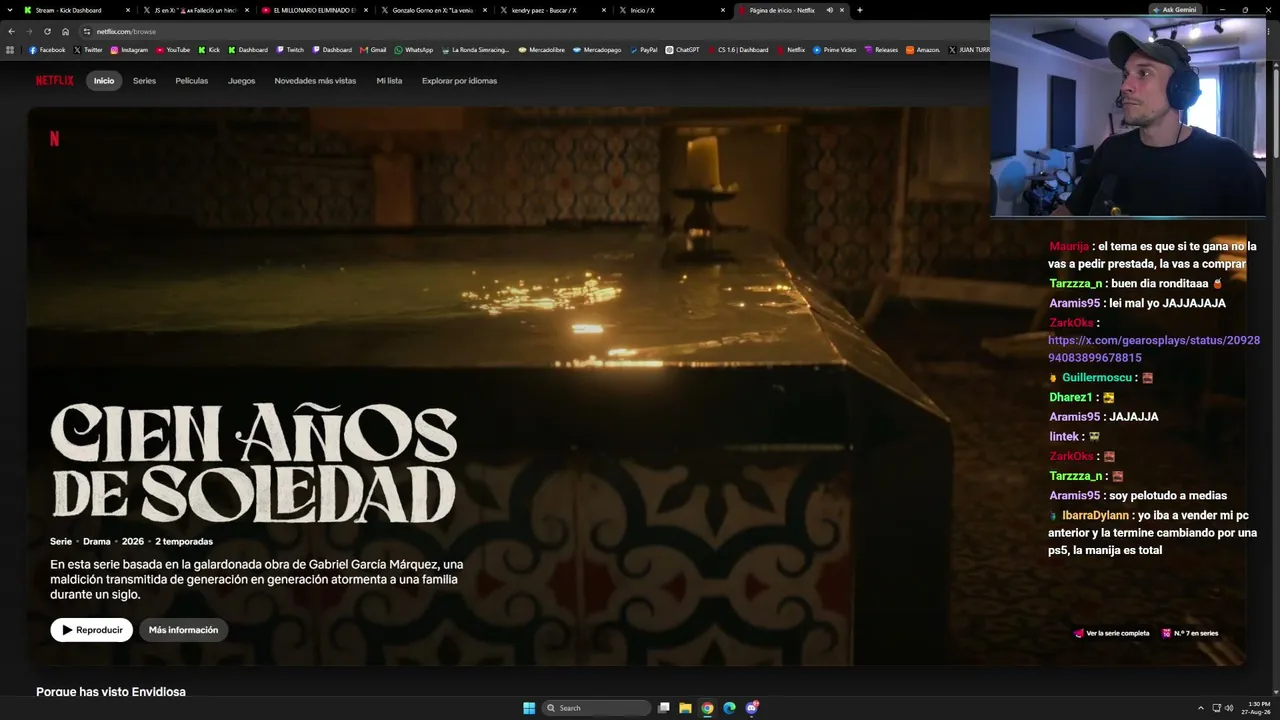1280x720 pixels.
Task: Open the Instagram bookmark
Action: [x=129, y=50]
